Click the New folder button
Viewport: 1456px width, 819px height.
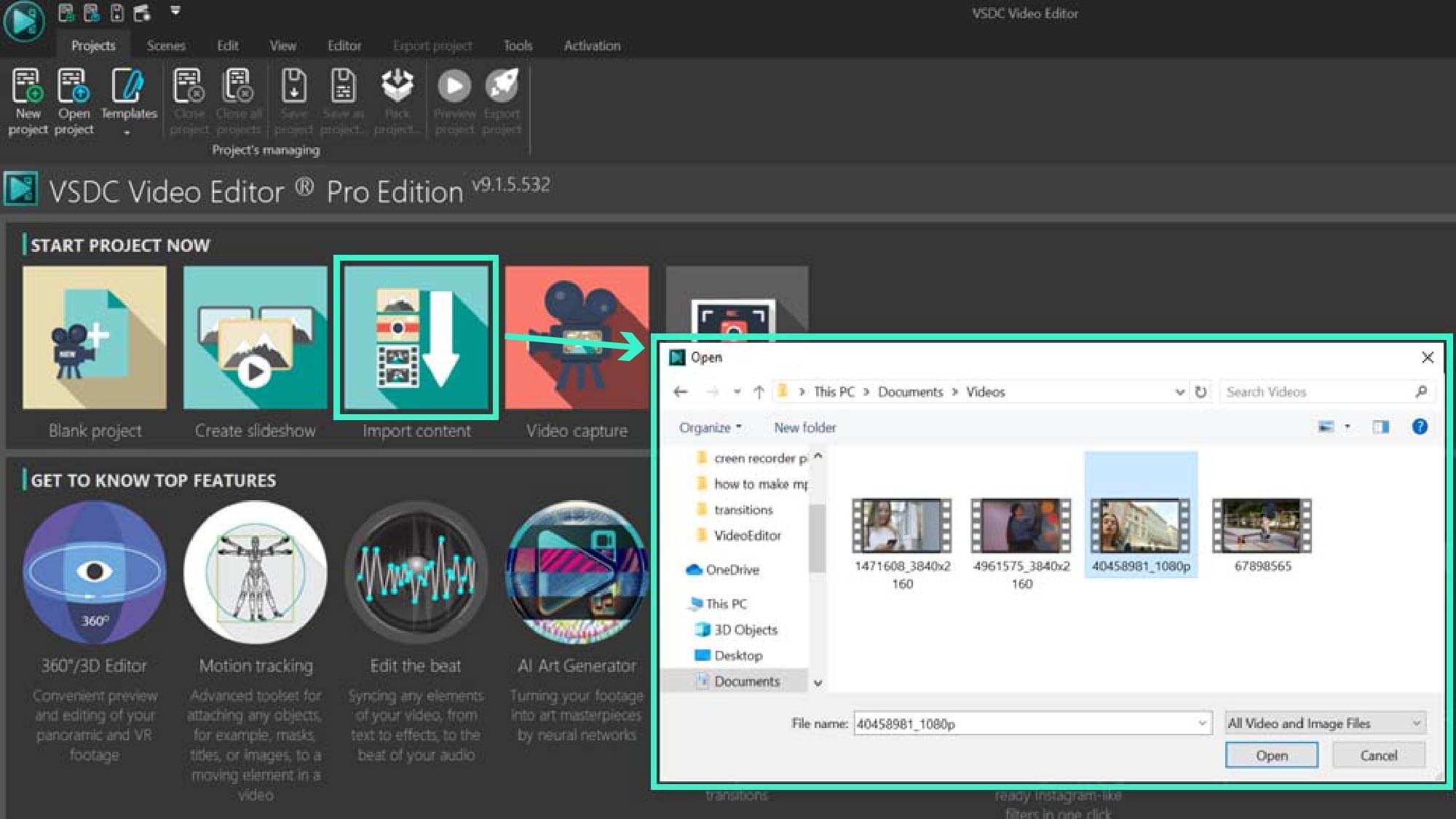(x=804, y=427)
